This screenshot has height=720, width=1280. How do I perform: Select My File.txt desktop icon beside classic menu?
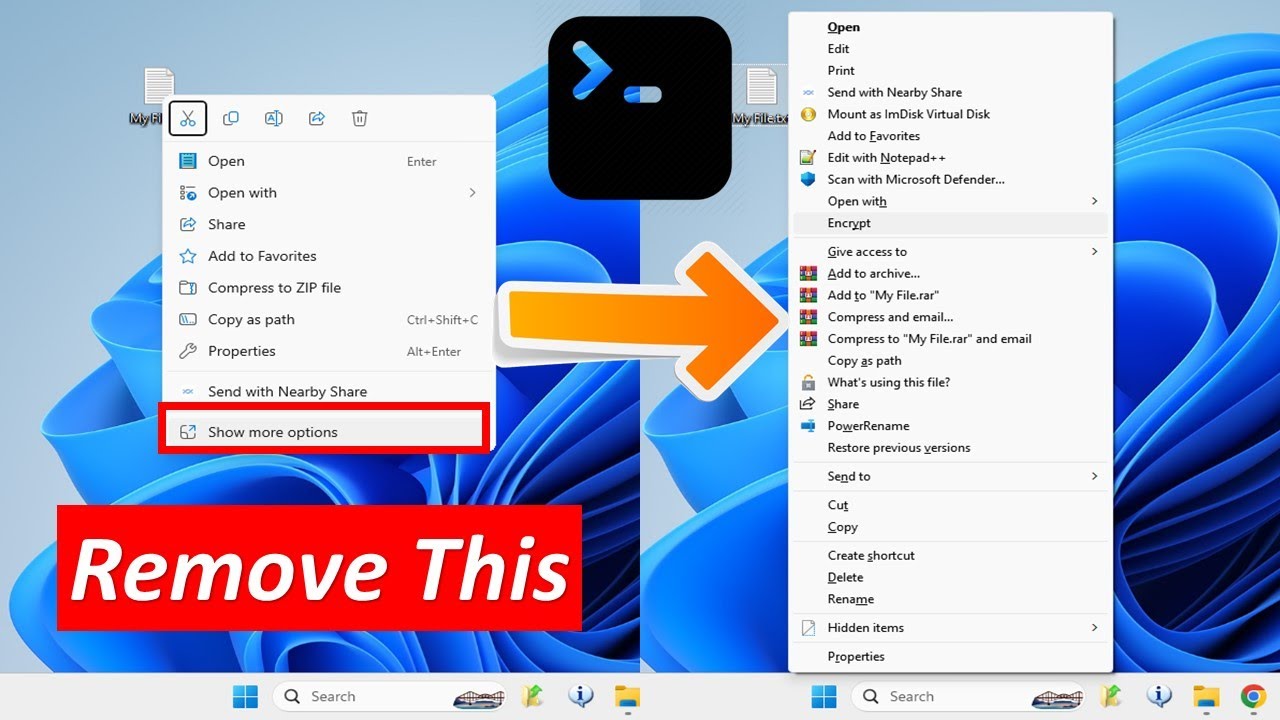coord(761,97)
